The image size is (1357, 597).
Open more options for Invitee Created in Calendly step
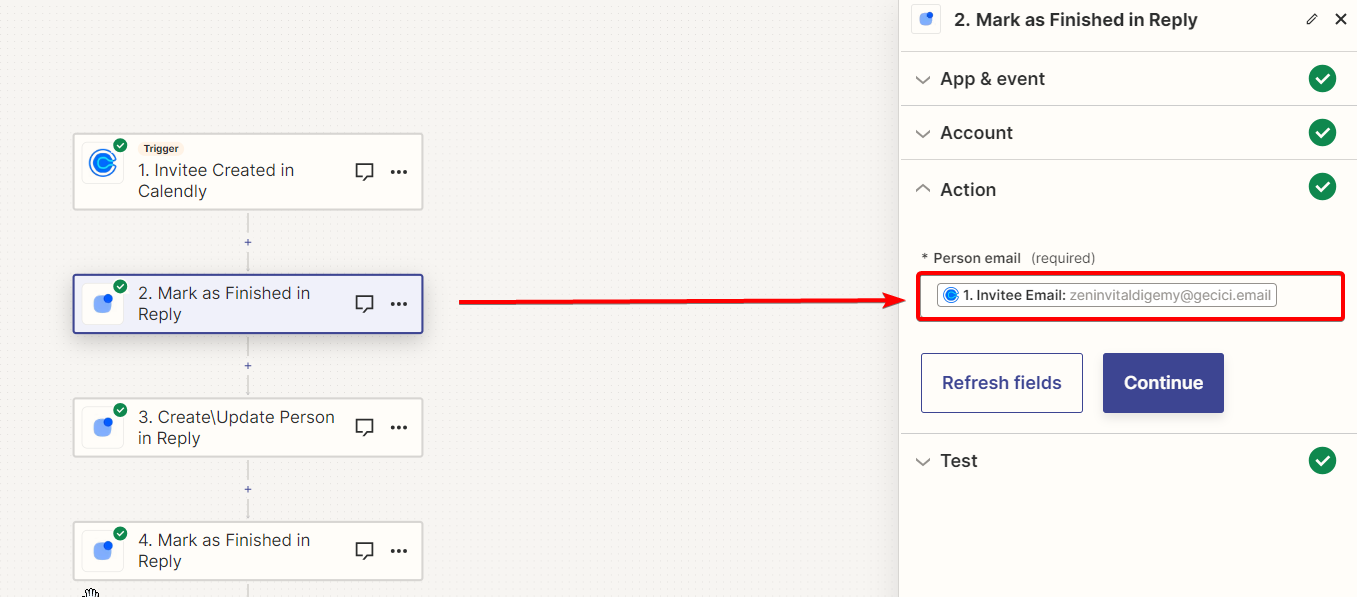click(x=399, y=172)
